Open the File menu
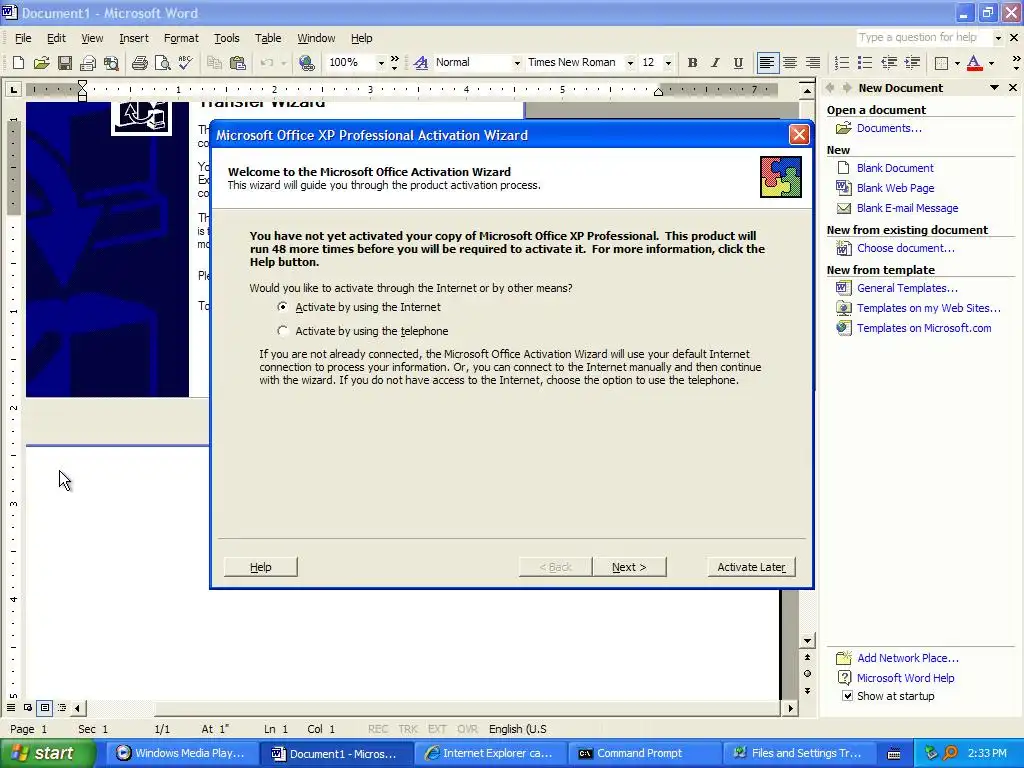The height and width of the screenshot is (768, 1024). tap(23, 38)
